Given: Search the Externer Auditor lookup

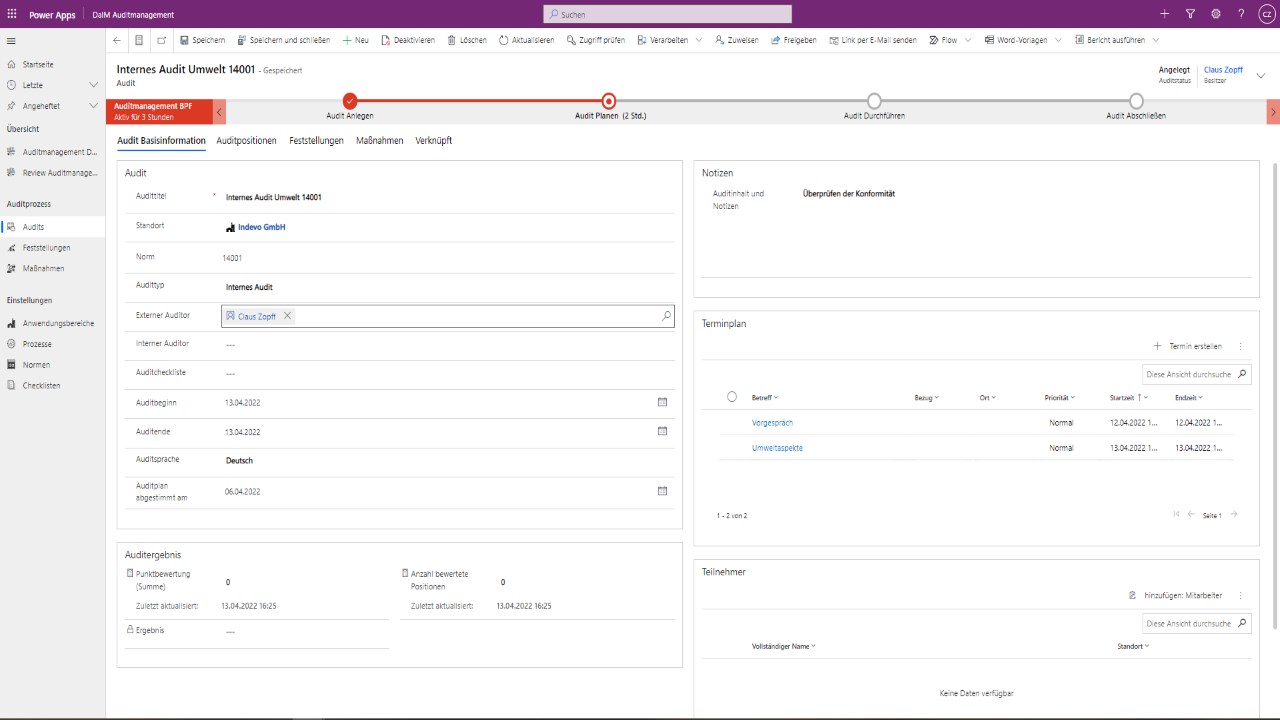Looking at the screenshot, I should point(667,316).
